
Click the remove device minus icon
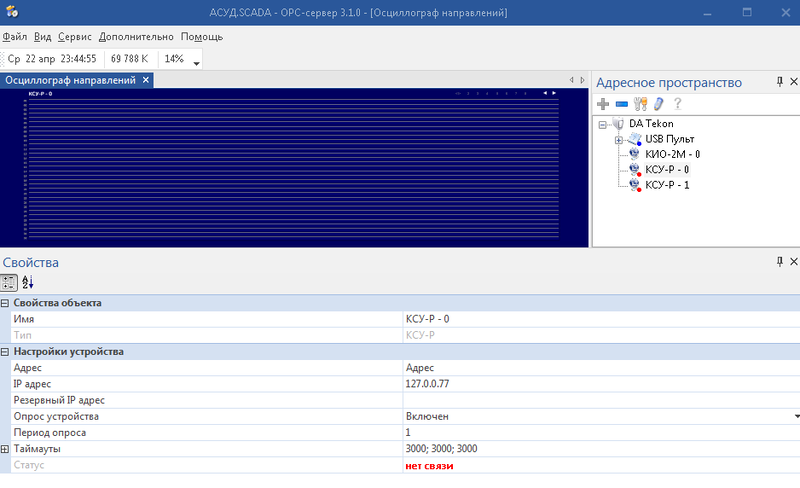tap(621, 104)
